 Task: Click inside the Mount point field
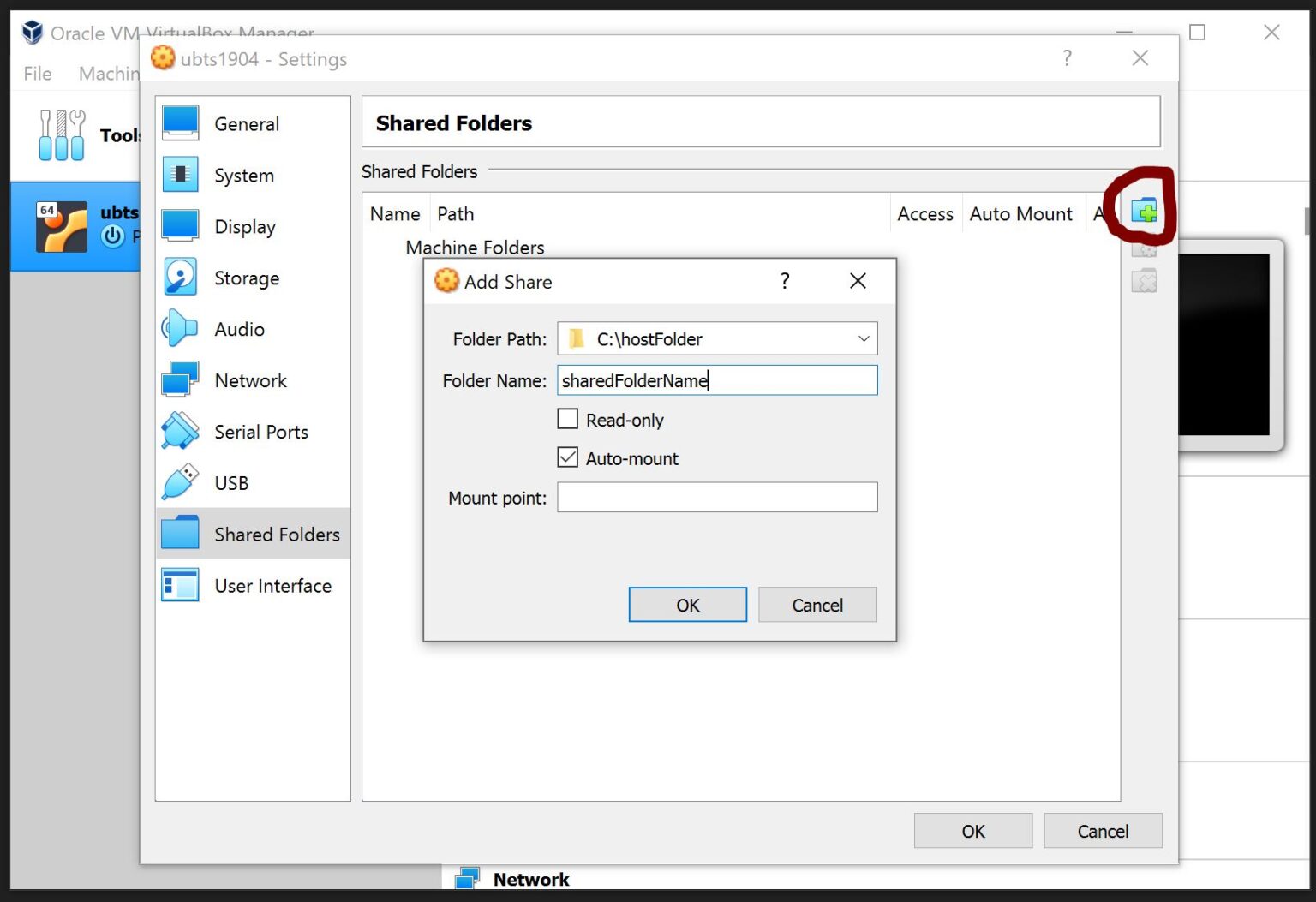(717, 497)
